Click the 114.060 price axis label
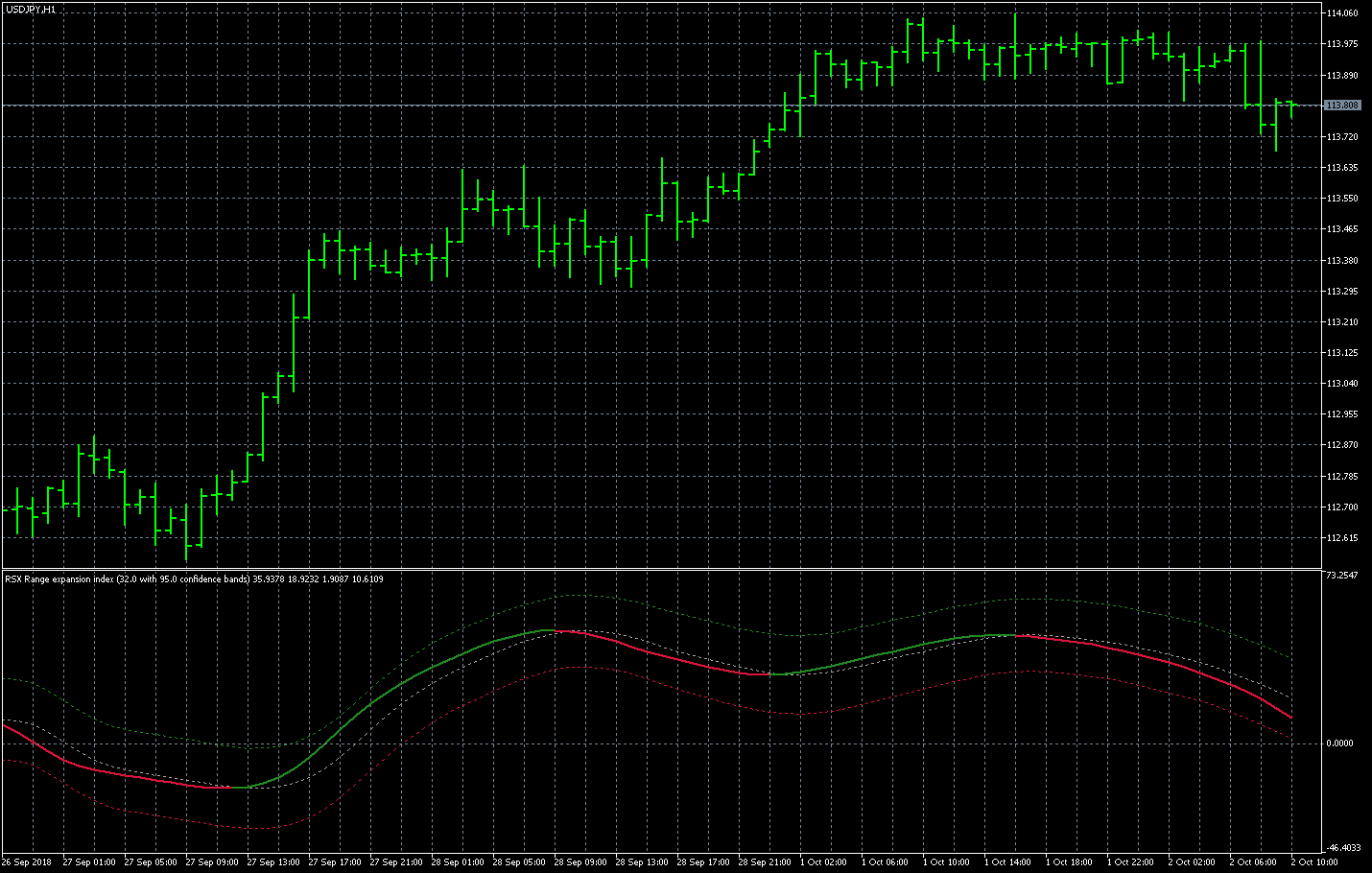1372x873 pixels. coord(1341,13)
